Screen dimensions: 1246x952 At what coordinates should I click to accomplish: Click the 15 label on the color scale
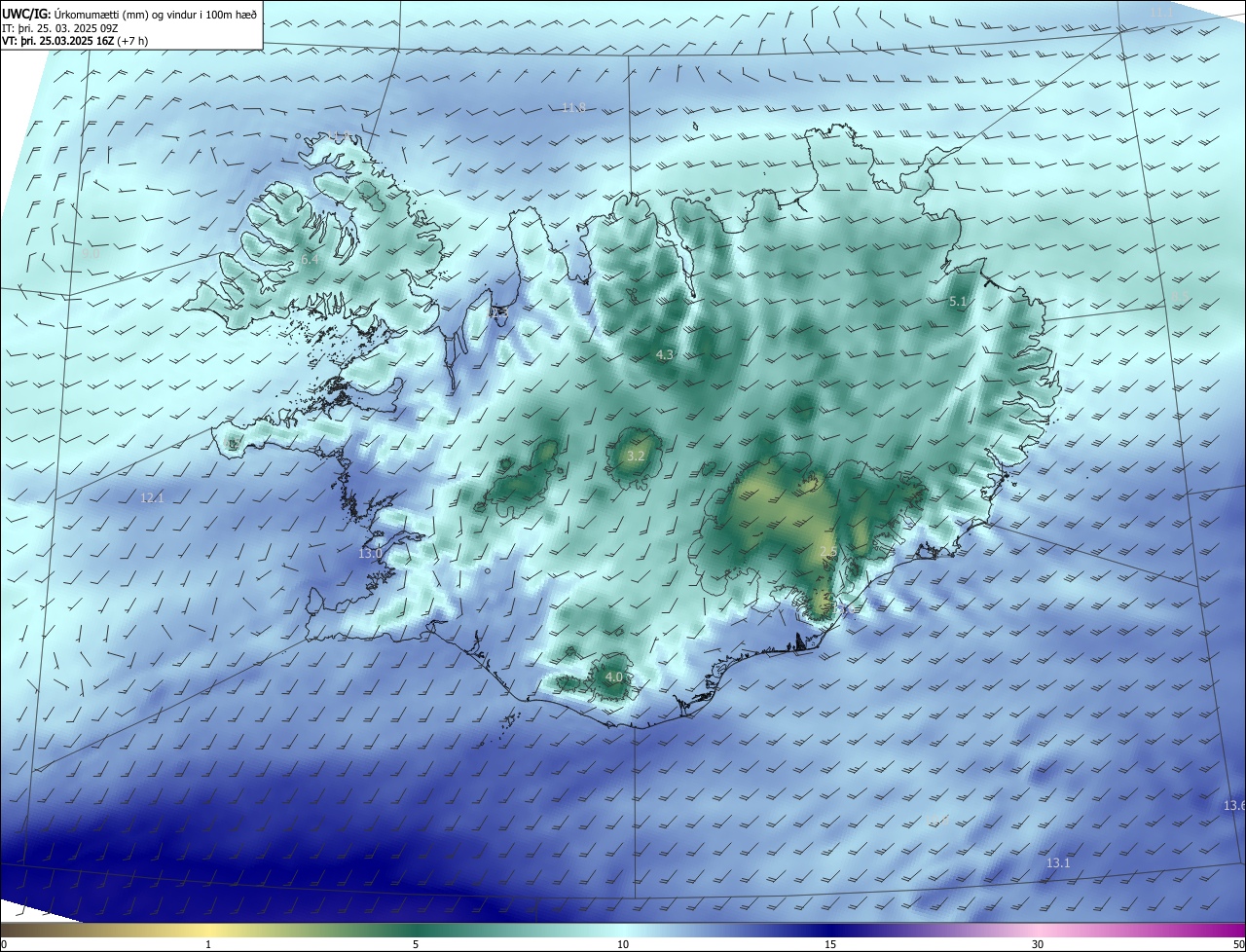(x=830, y=944)
